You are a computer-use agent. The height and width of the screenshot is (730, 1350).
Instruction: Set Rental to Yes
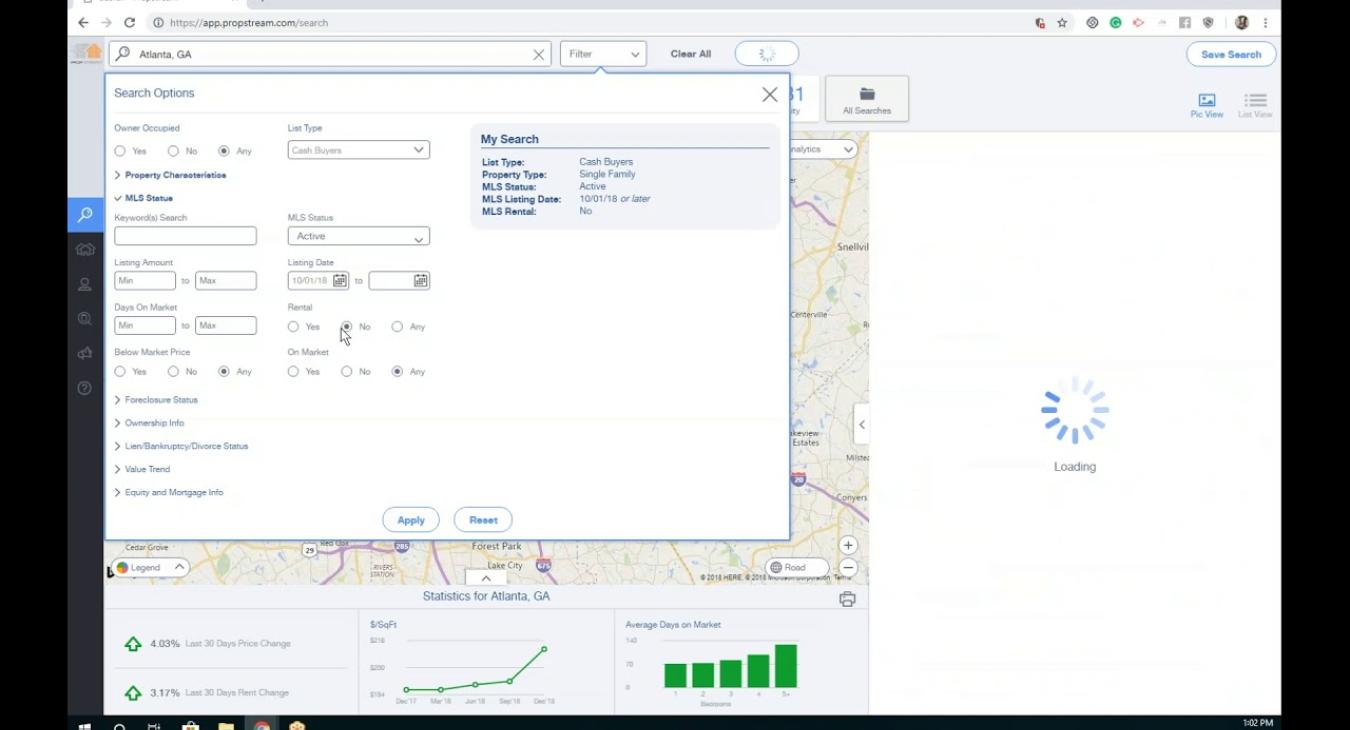(293, 327)
